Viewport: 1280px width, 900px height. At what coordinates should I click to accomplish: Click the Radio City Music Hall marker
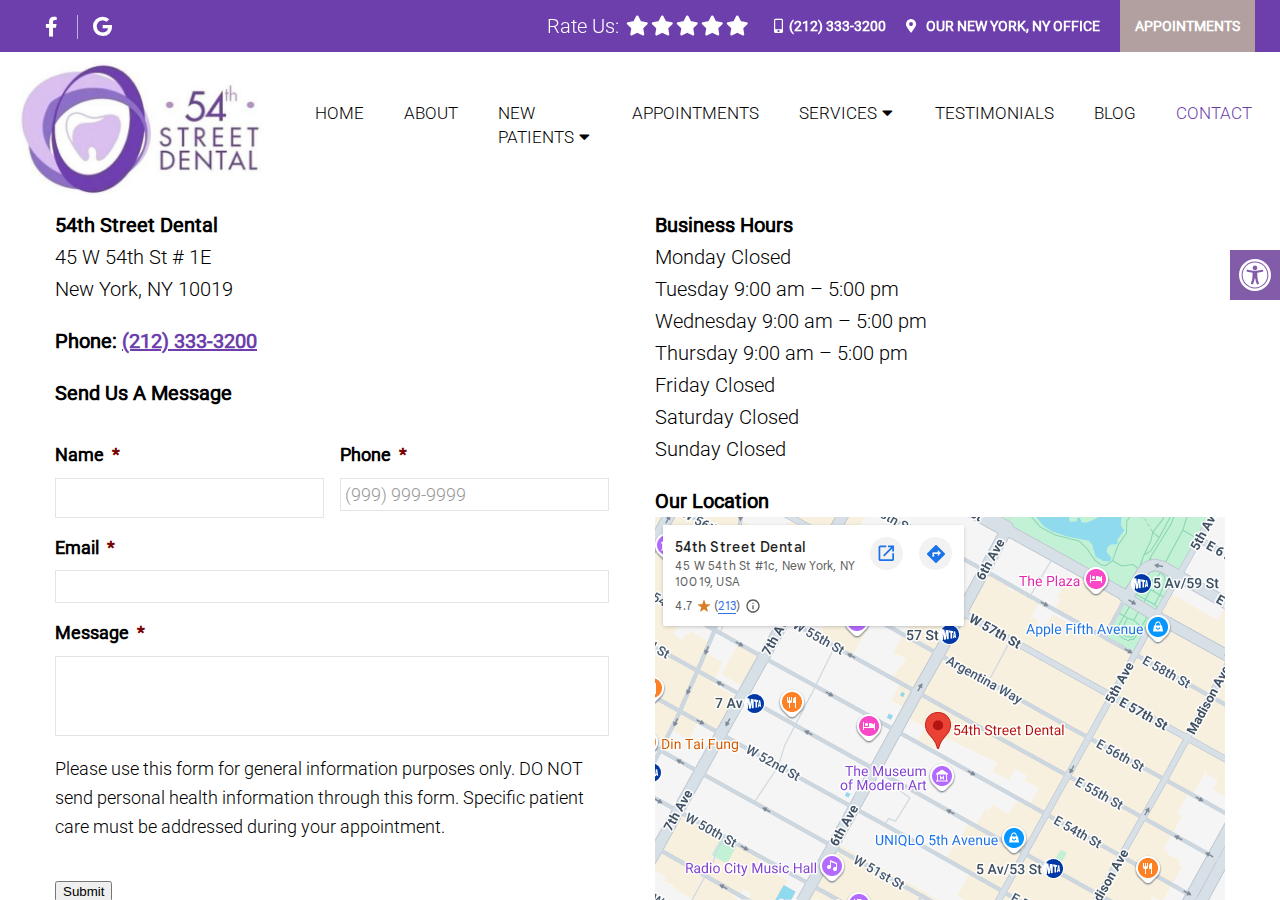[x=832, y=867]
